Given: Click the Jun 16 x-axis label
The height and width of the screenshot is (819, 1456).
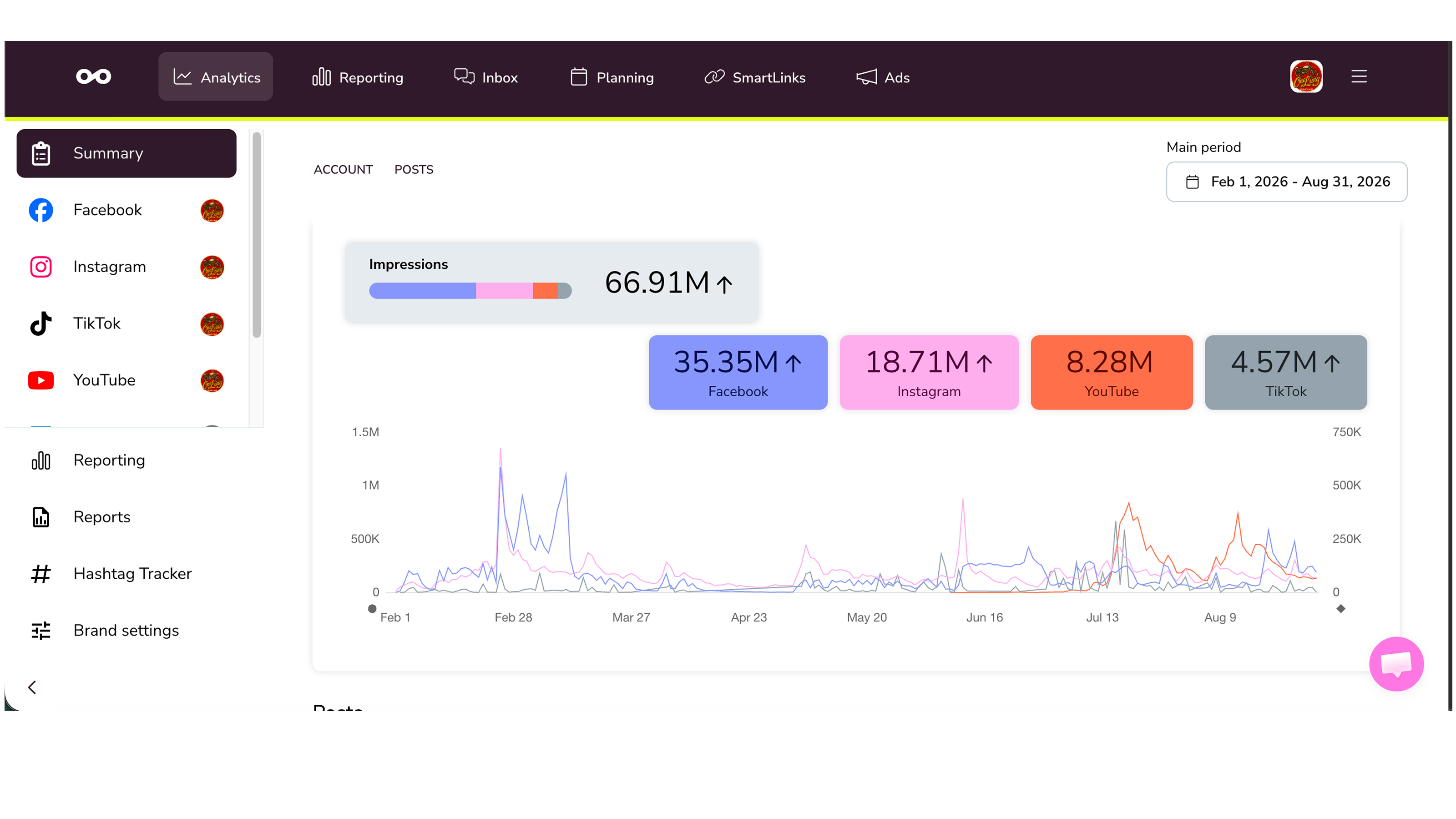Looking at the screenshot, I should tap(985, 617).
